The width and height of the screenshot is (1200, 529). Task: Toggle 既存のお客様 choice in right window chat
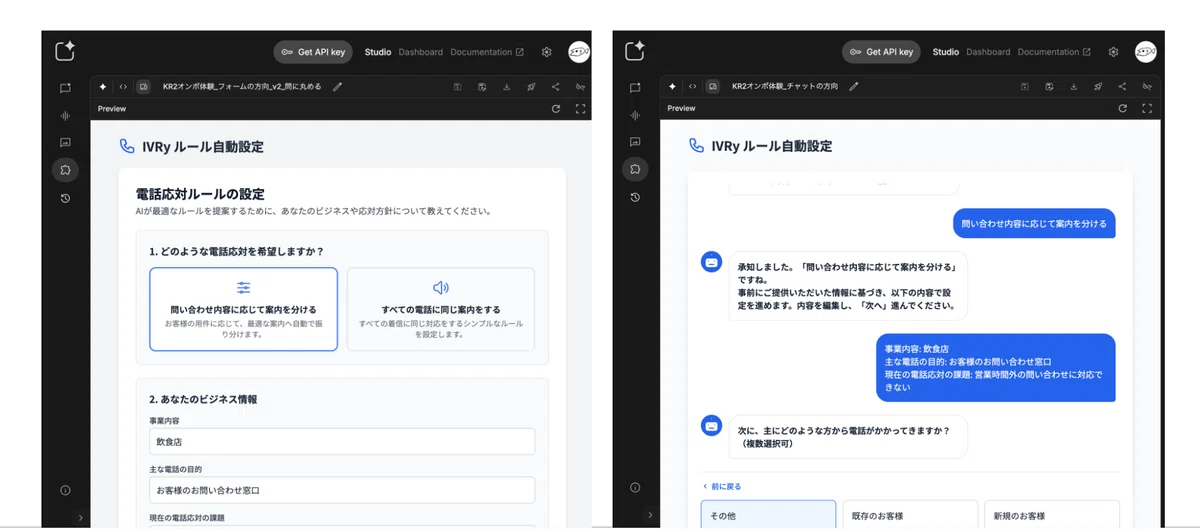point(910,514)
